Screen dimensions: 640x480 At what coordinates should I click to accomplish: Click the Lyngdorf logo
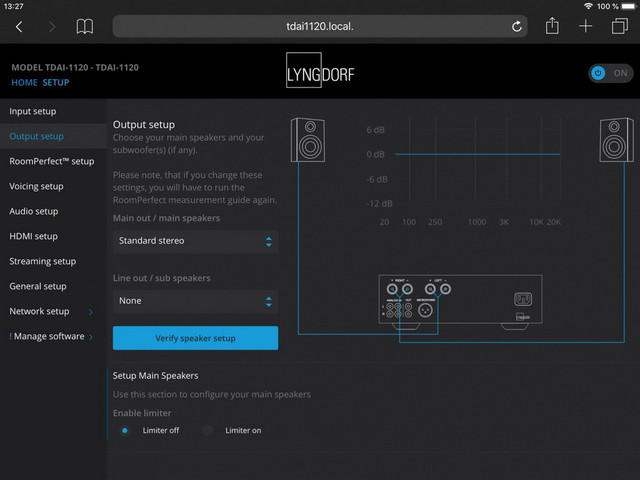pos(319,74)
